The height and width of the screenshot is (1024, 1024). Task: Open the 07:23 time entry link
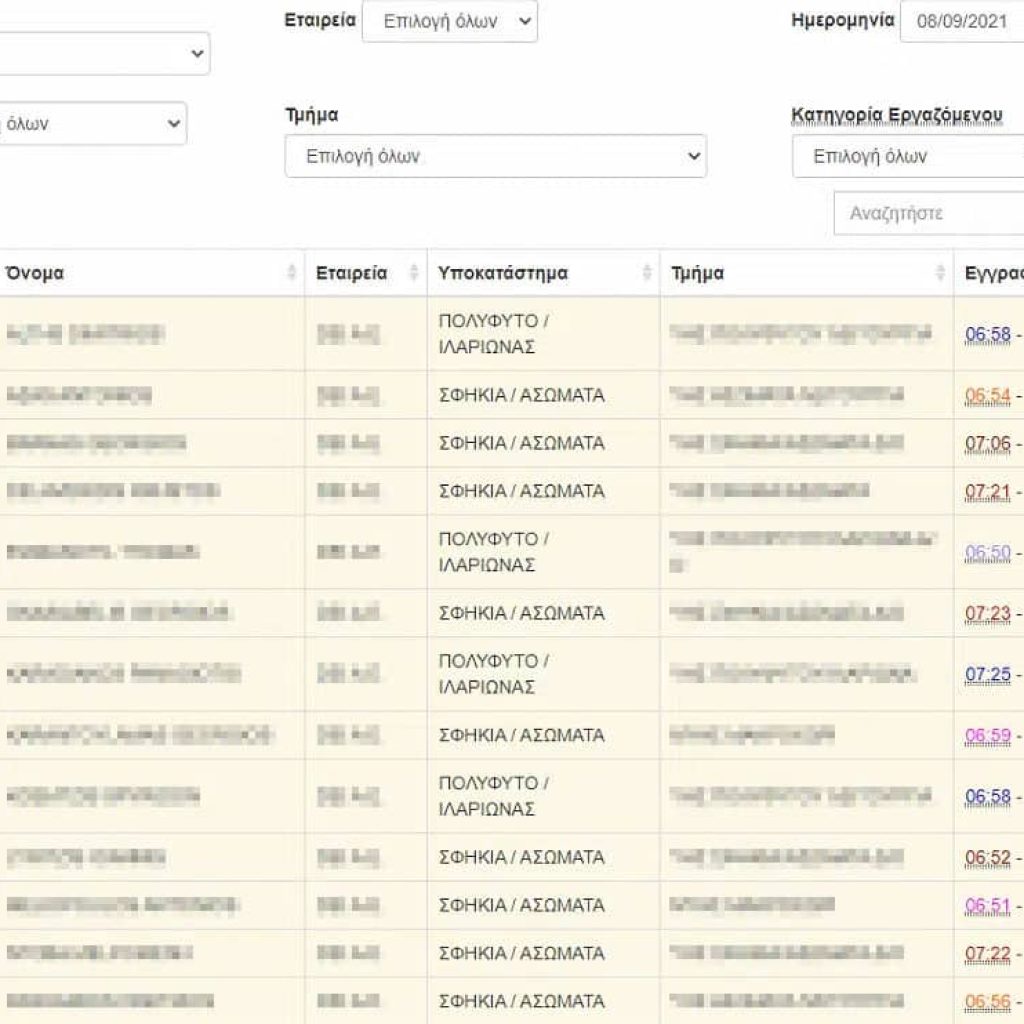tap(988, 613)
